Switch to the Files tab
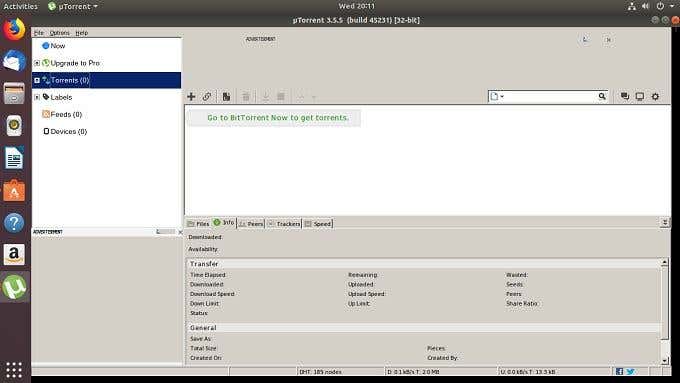The width and height of the screenshot is (680, 383). point(199,224)
